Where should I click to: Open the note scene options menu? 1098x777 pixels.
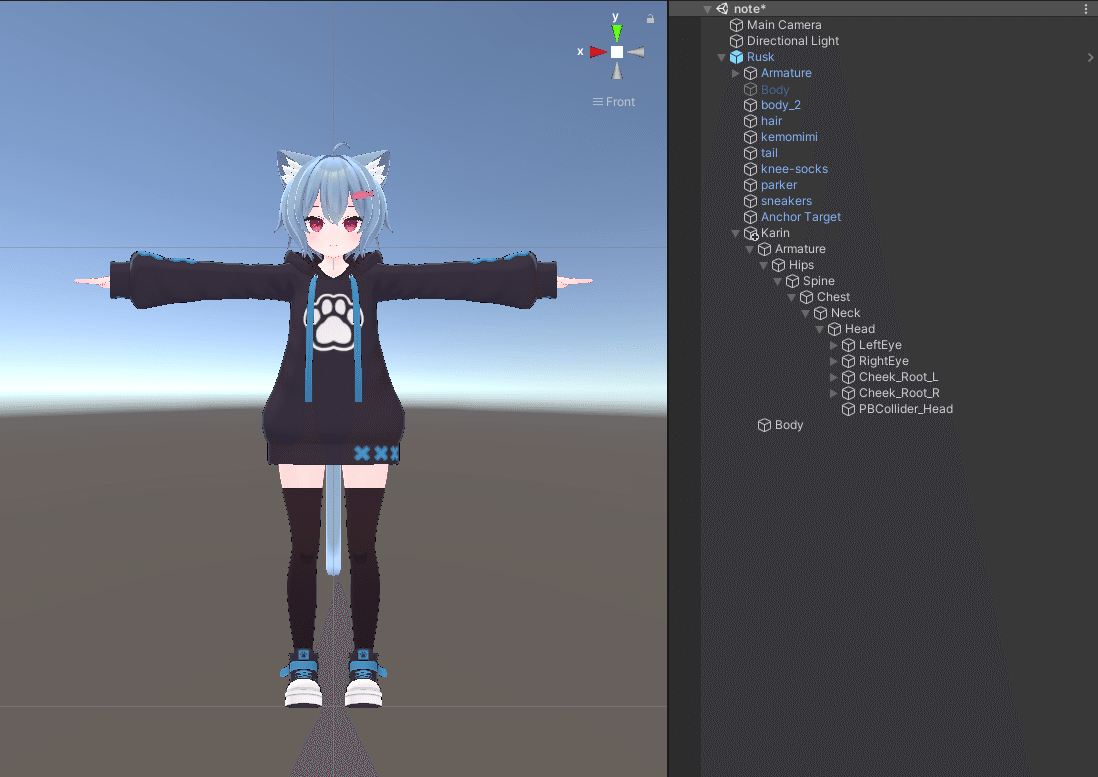1086,8
